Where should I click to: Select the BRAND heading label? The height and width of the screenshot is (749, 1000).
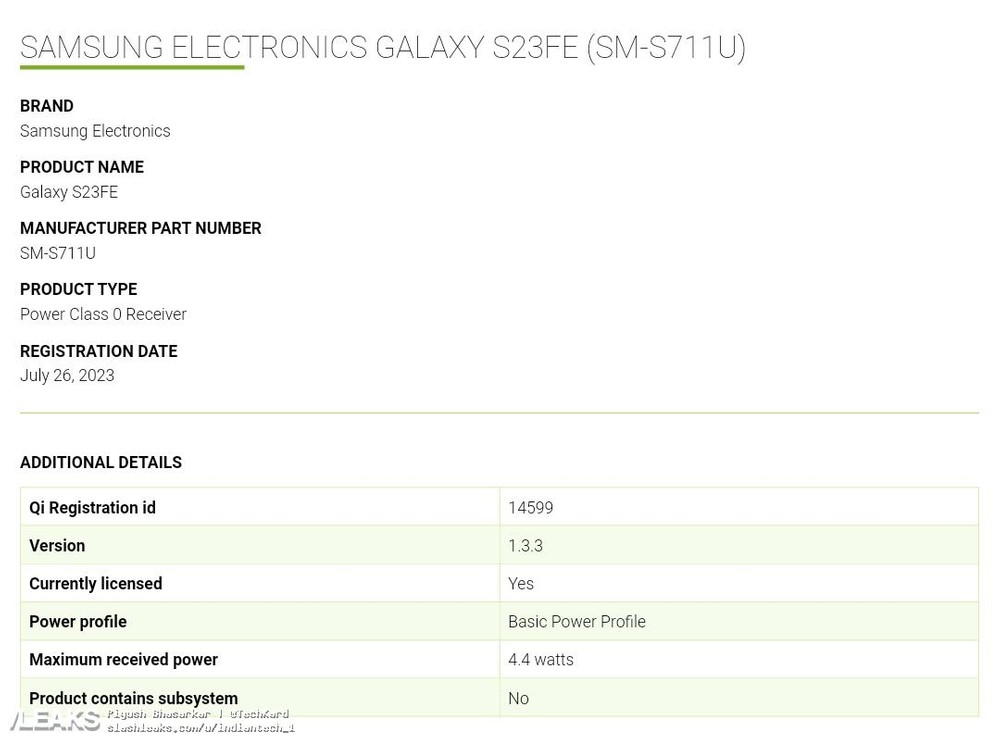(x=47, y=106)
